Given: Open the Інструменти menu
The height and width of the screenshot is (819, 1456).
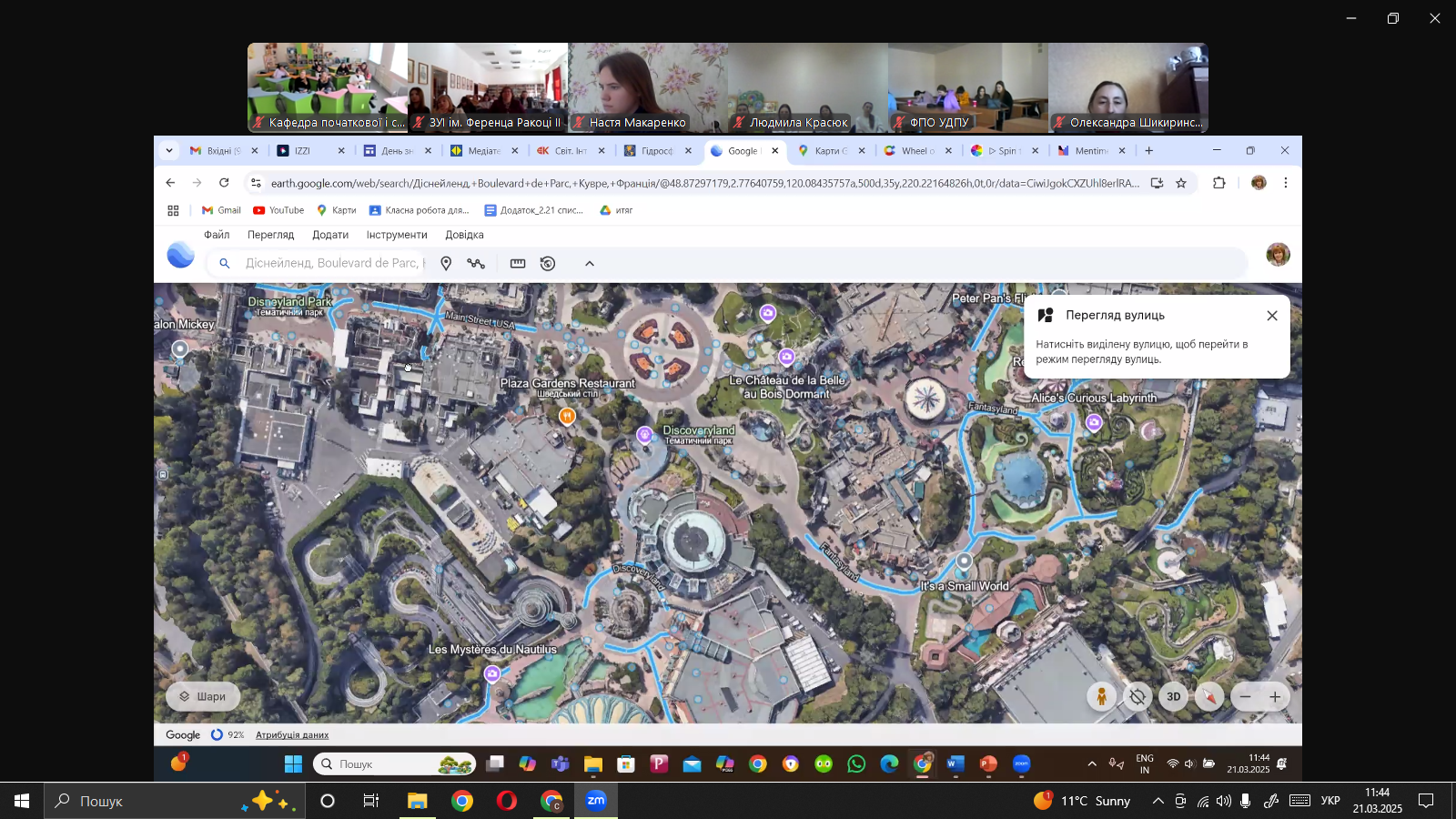Looking at the screenshot, I should (397, 235).
